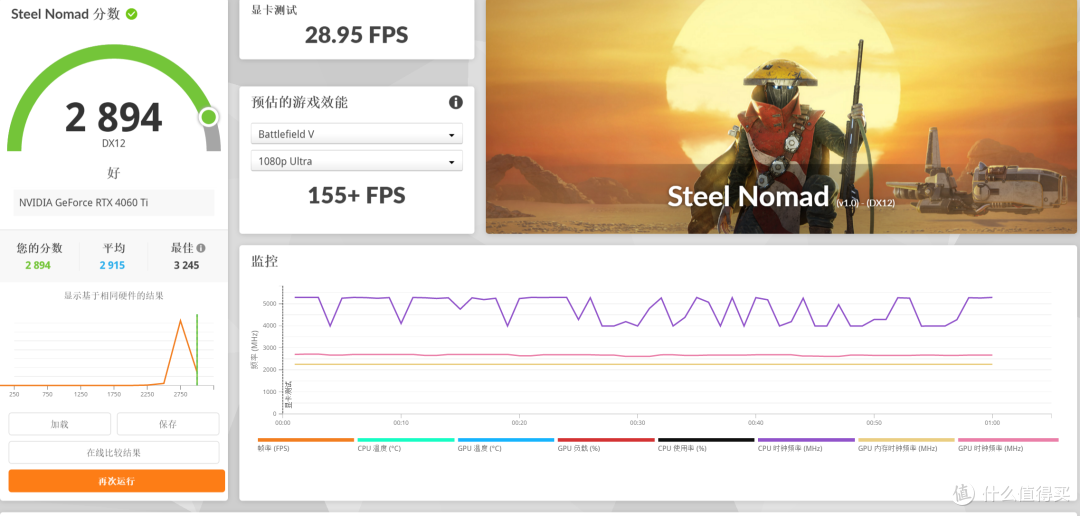
Task: Click the 显卡测试 label
Action: click(275, 10)
